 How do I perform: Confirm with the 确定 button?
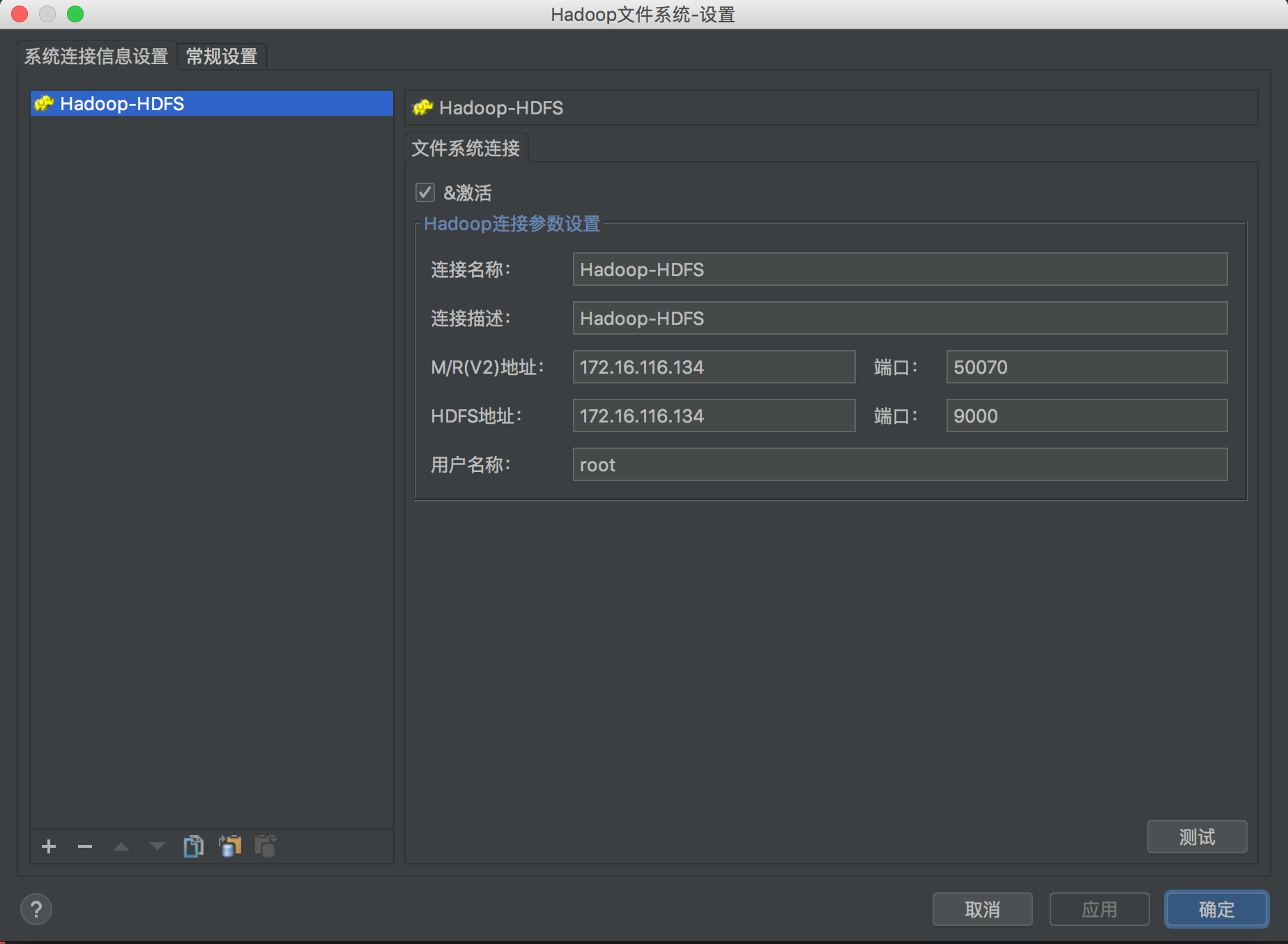point(1217,909)
